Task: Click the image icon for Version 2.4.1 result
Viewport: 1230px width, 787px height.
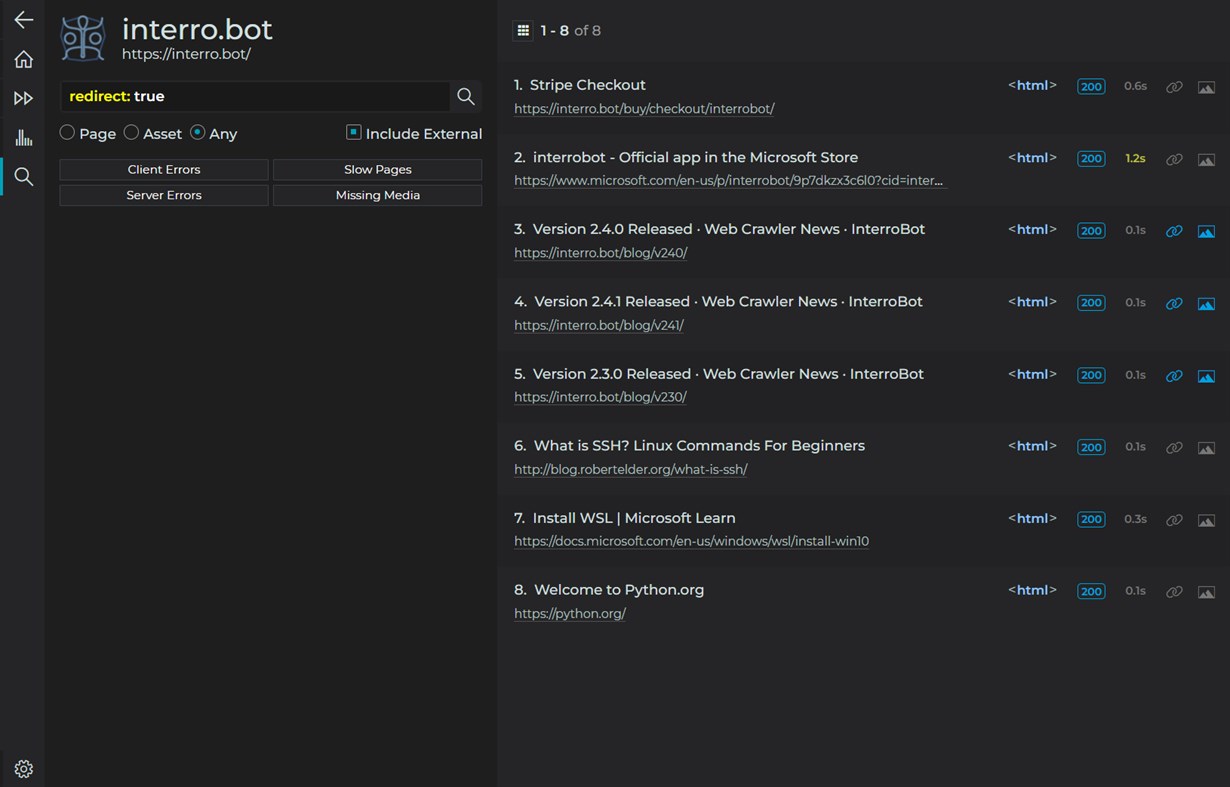Action: click(x=1206, y=303)
